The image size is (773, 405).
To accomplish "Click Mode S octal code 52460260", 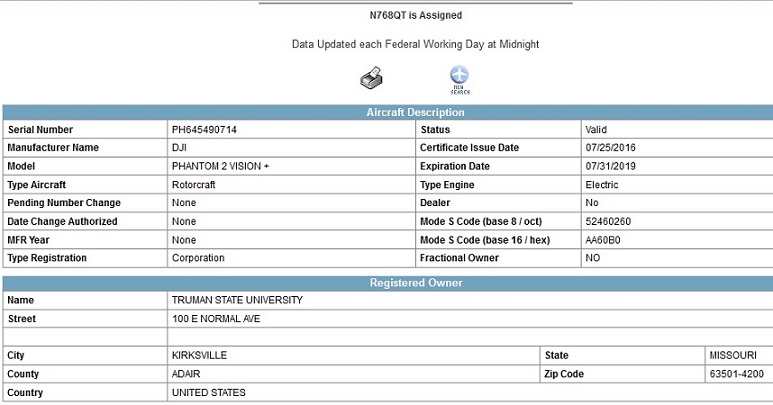I will pyautogui.click(x=608, y=221).
